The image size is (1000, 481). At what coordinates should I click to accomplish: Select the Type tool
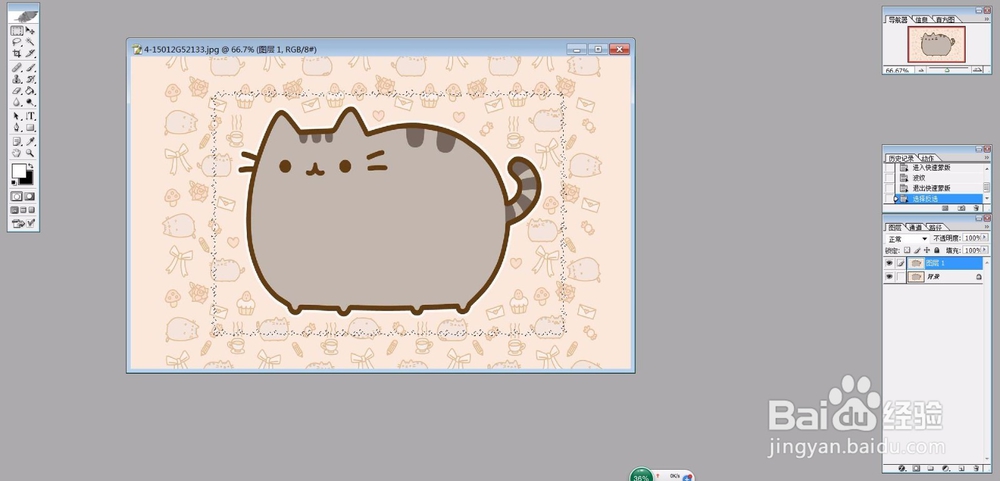pos(30,116)
